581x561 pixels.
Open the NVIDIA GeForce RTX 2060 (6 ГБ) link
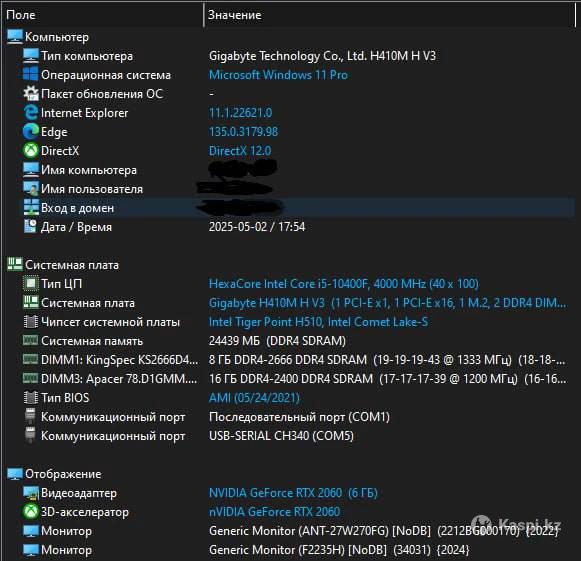[x=293, y=493]
